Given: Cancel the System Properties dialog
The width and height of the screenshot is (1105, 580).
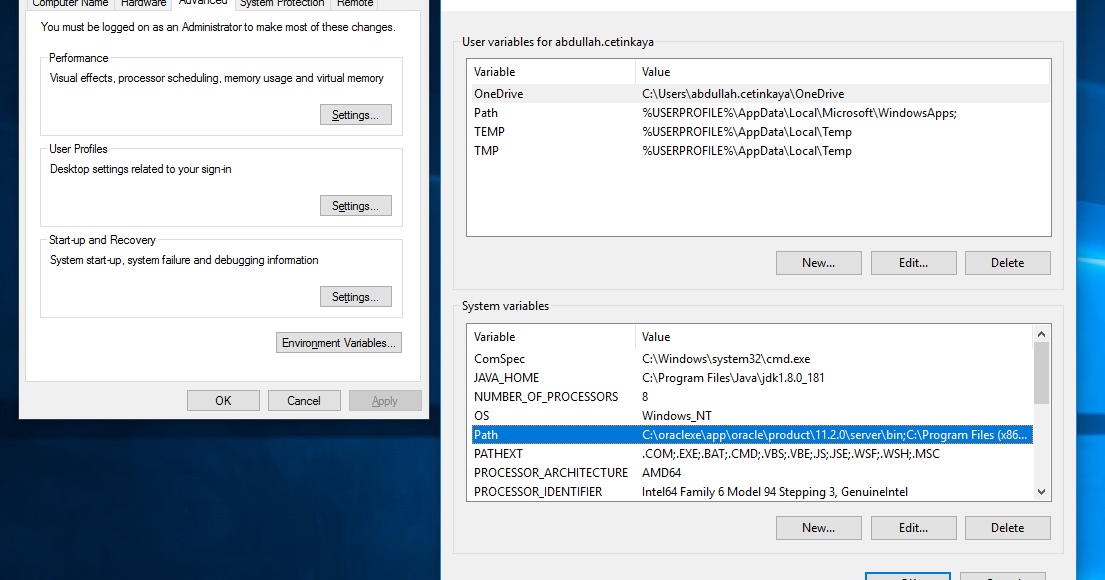Looking at the screenshot, I should (304, 400).
